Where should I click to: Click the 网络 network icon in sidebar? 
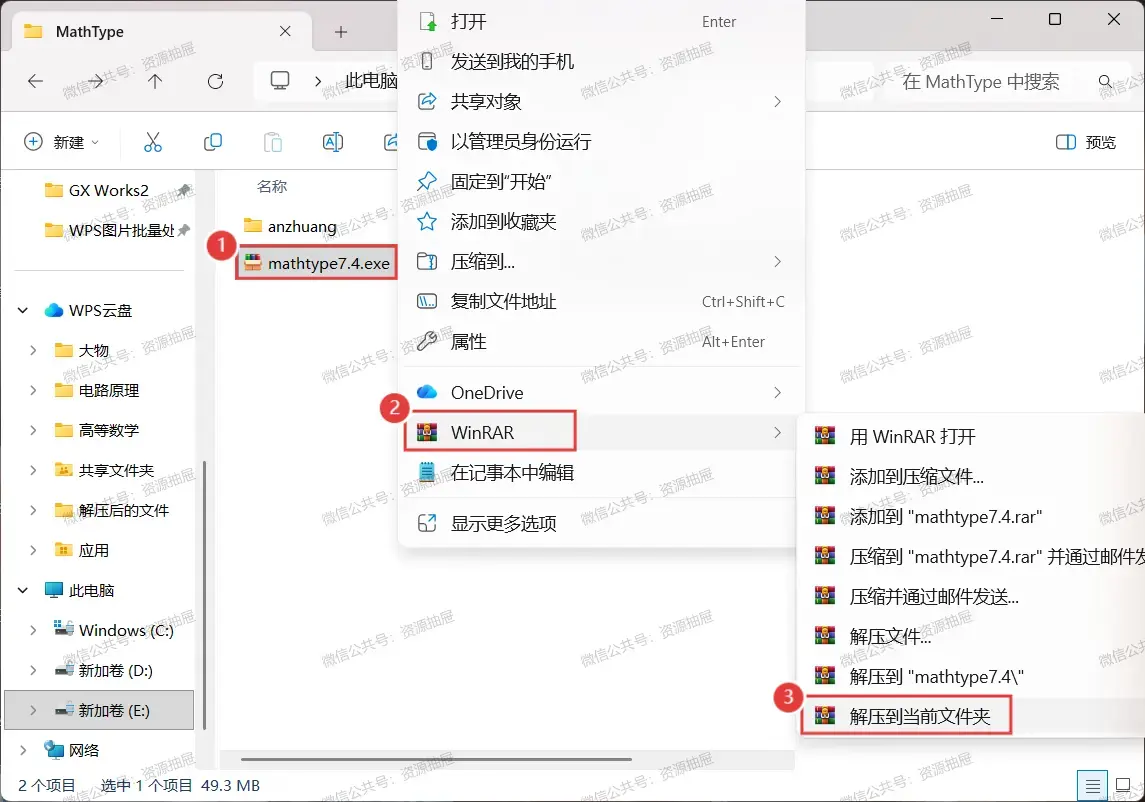53,750
